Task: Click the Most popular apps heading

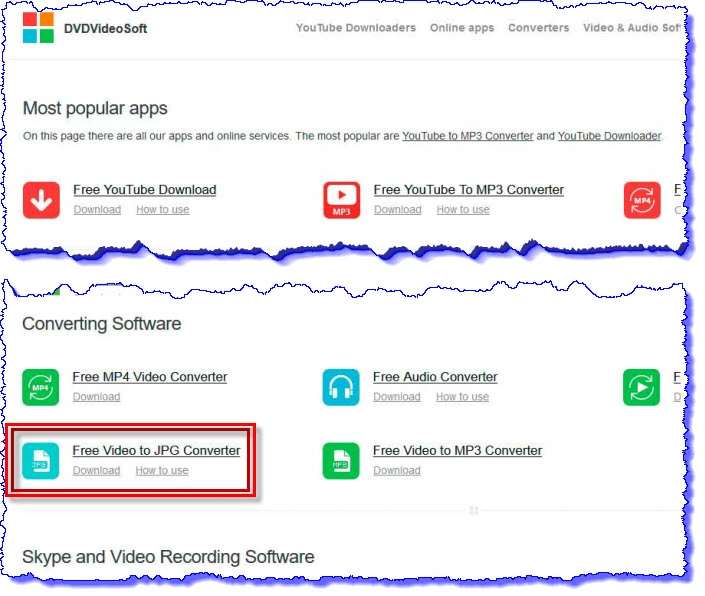Action: pyautogui.click(x=95, y=108)
